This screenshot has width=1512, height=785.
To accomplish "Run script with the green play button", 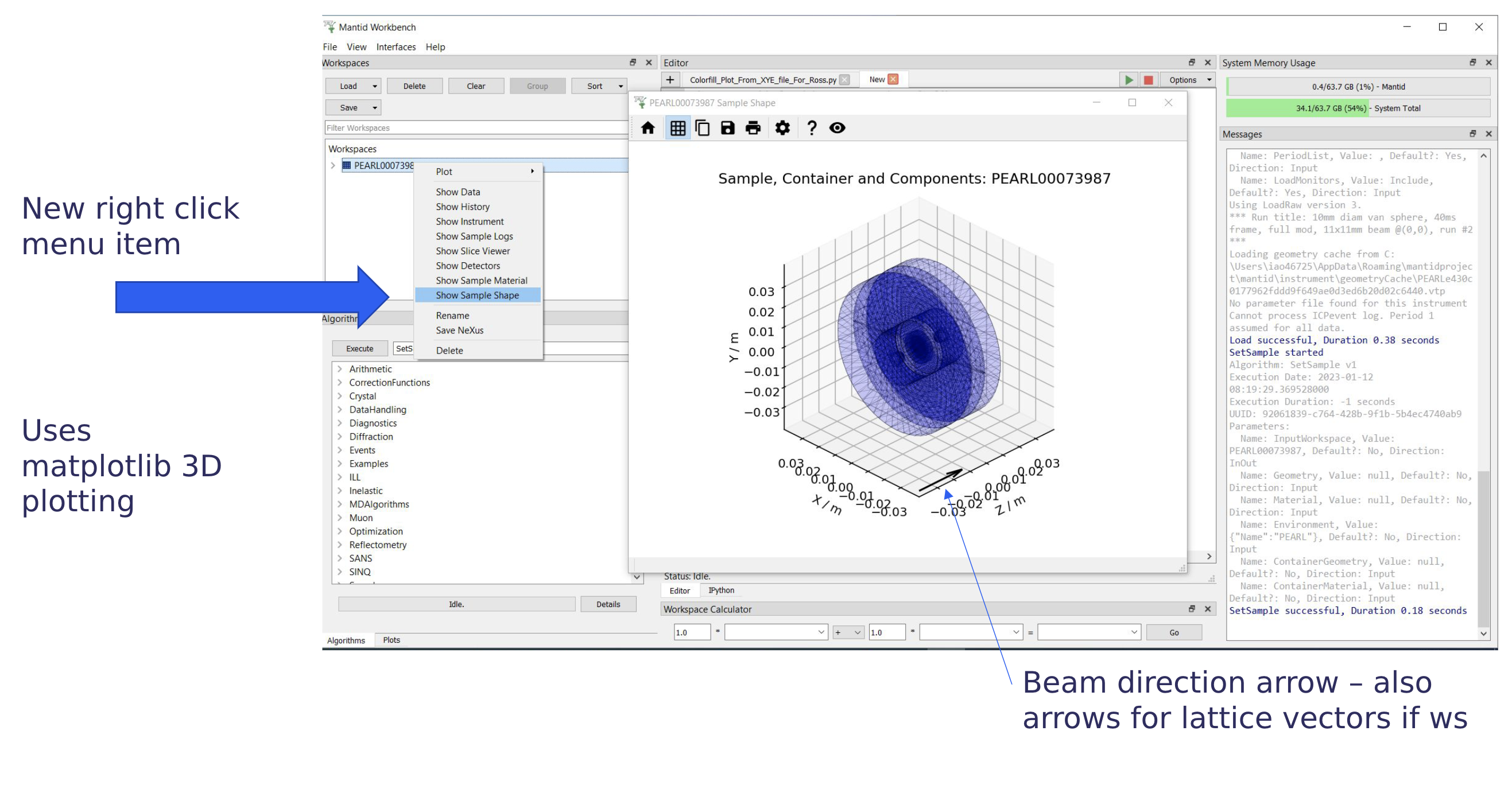I will (x=1128, y=80).
